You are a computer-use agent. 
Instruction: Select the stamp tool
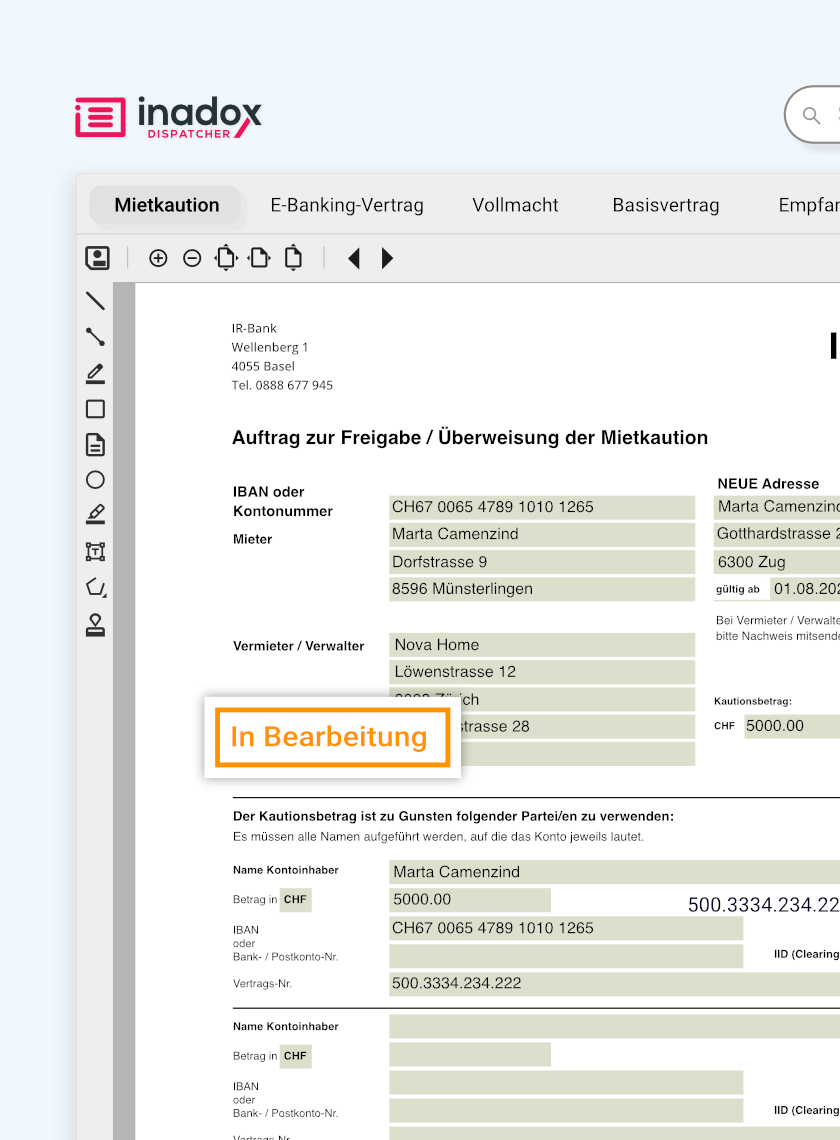(x=95, y=625)
